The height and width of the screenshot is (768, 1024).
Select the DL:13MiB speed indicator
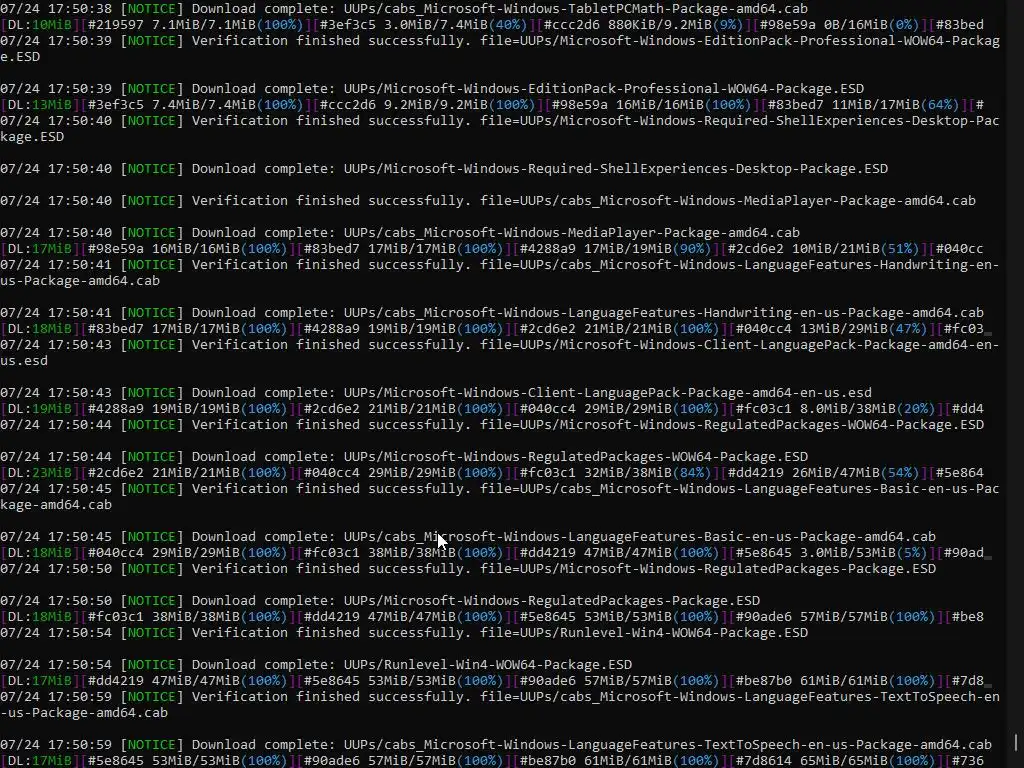pyautogui.click(x=40, y=104)
